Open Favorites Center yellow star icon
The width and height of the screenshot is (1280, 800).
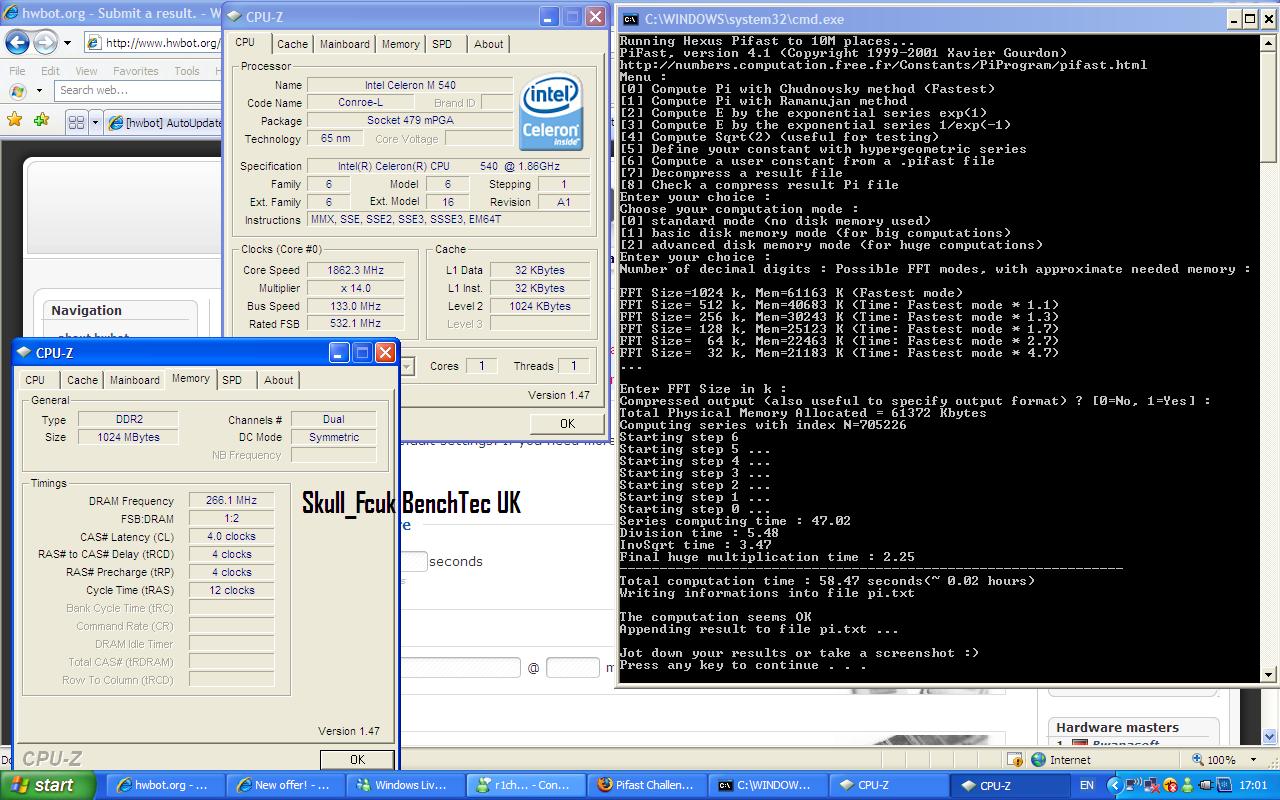[15, 121]
